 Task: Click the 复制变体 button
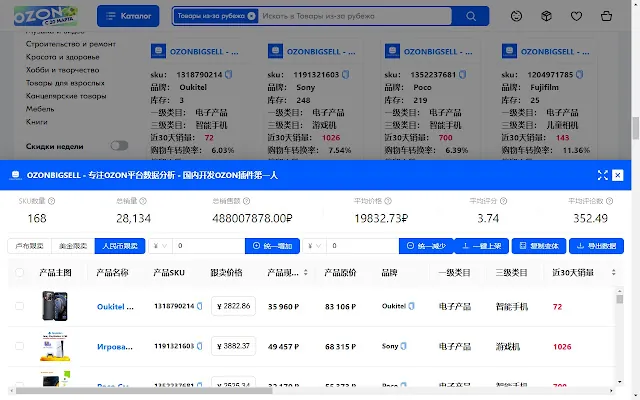click(x=539, y=246)
